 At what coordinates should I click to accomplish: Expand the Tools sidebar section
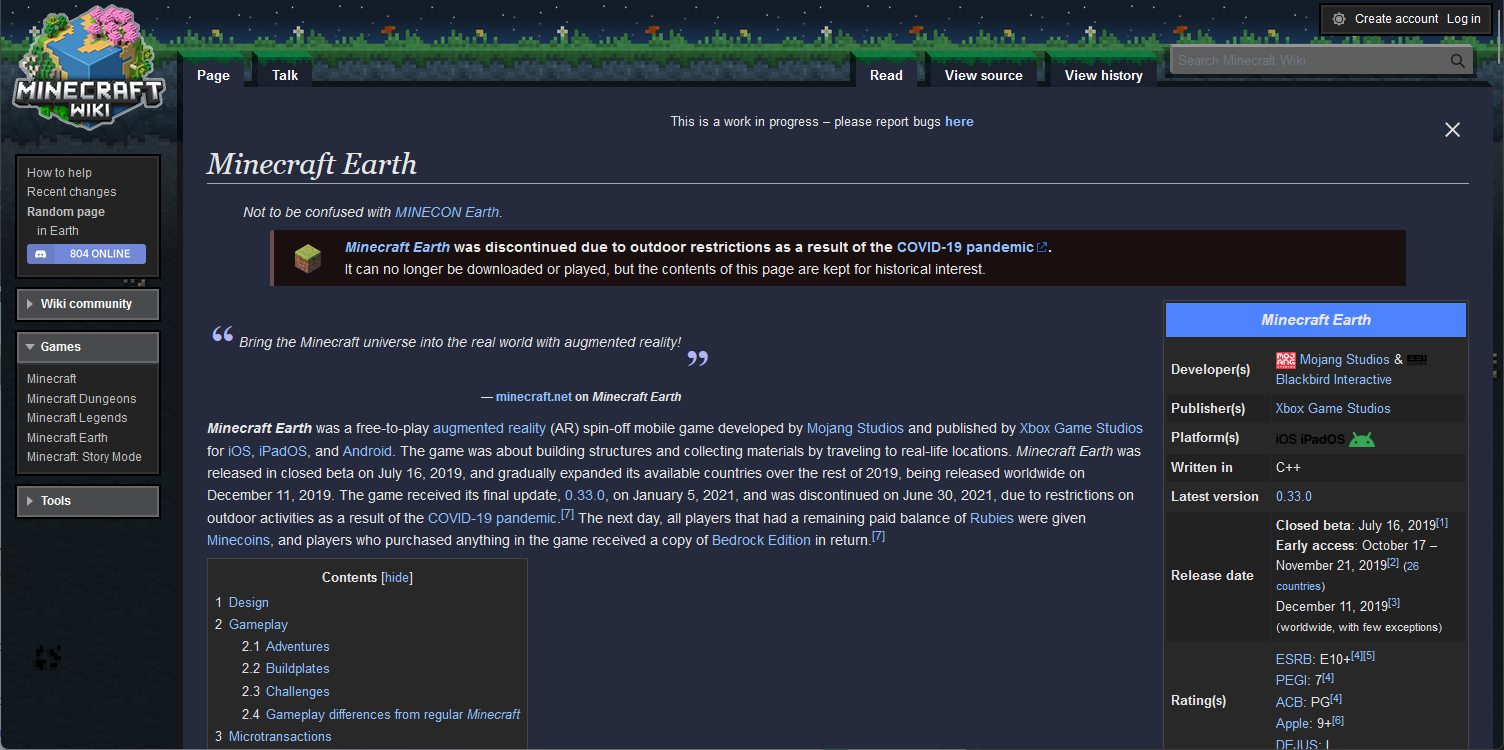coord(88,501)
